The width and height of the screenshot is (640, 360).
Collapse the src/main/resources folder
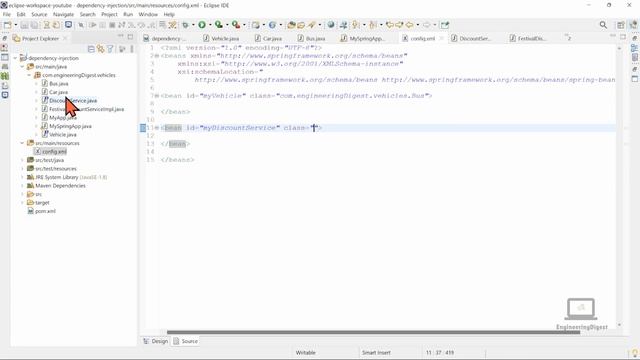click(x=22, y=143)
